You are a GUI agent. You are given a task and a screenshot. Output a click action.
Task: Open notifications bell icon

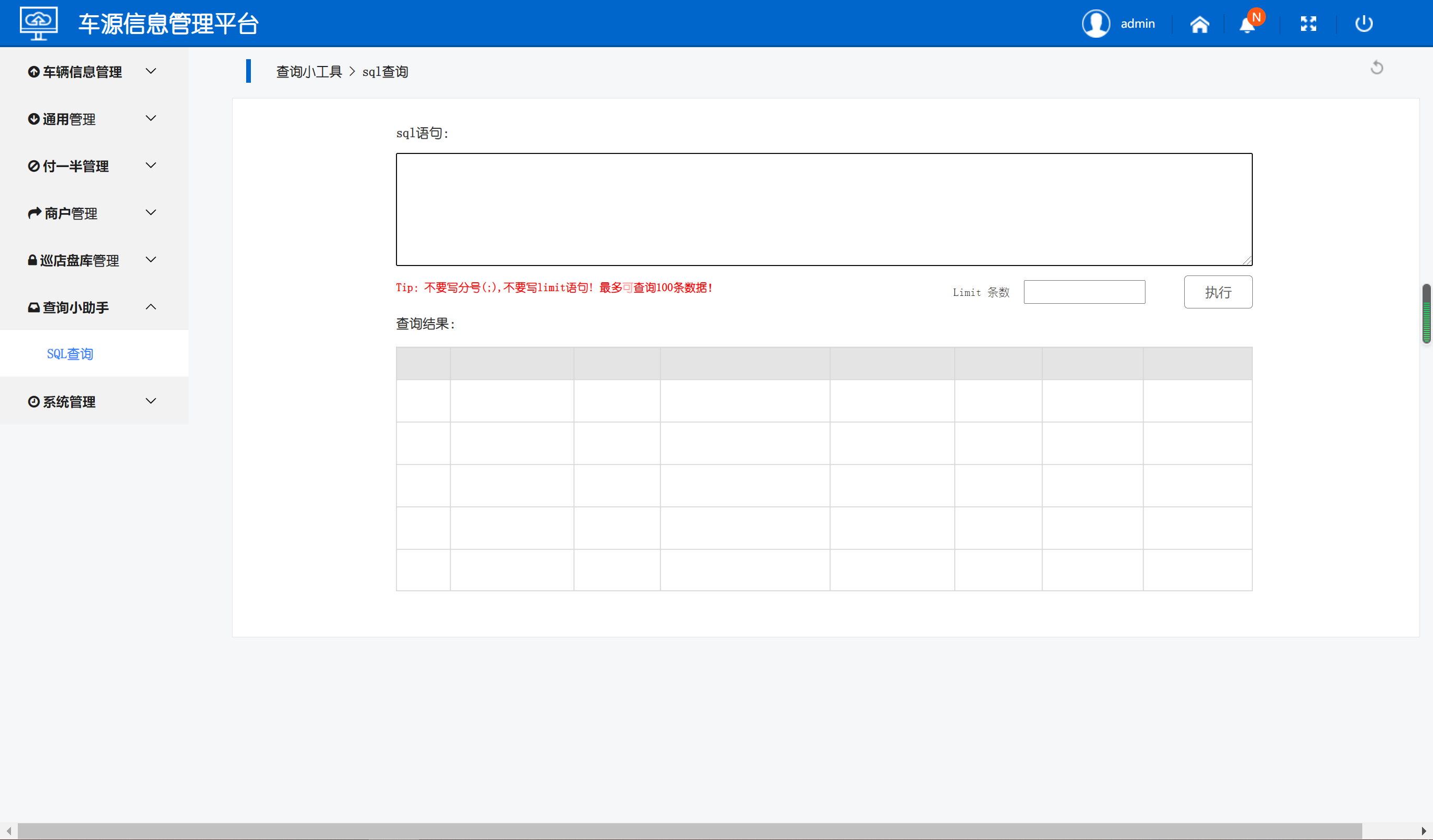pyautogui.click(x=1247, y=25)
